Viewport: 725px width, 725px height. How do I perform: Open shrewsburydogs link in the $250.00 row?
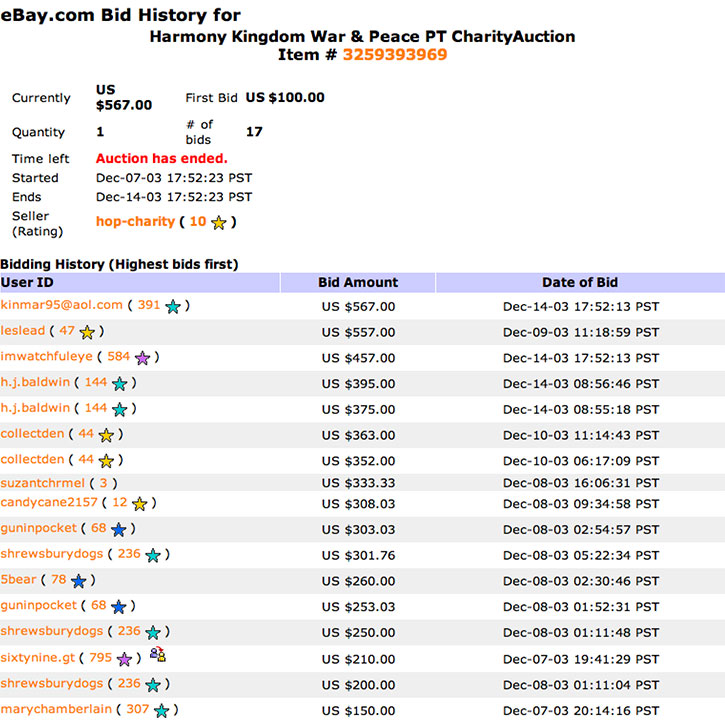[52, 631]
